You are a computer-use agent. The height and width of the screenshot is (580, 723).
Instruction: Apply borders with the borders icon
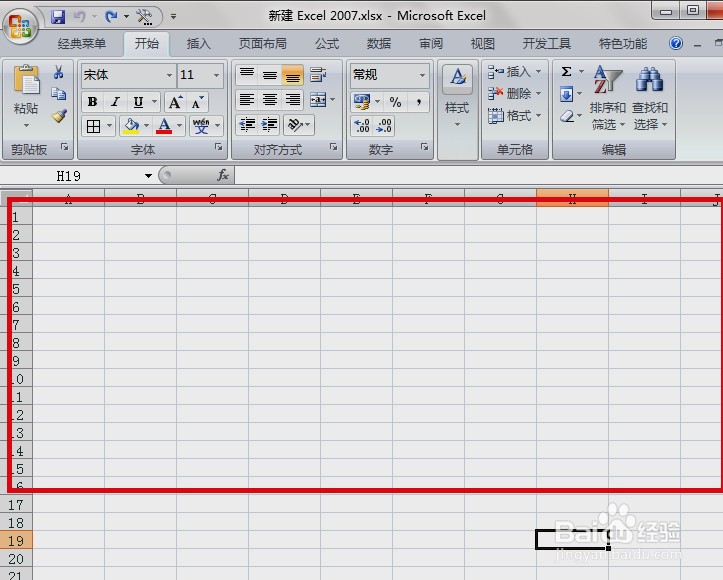(x=94, y=126)
